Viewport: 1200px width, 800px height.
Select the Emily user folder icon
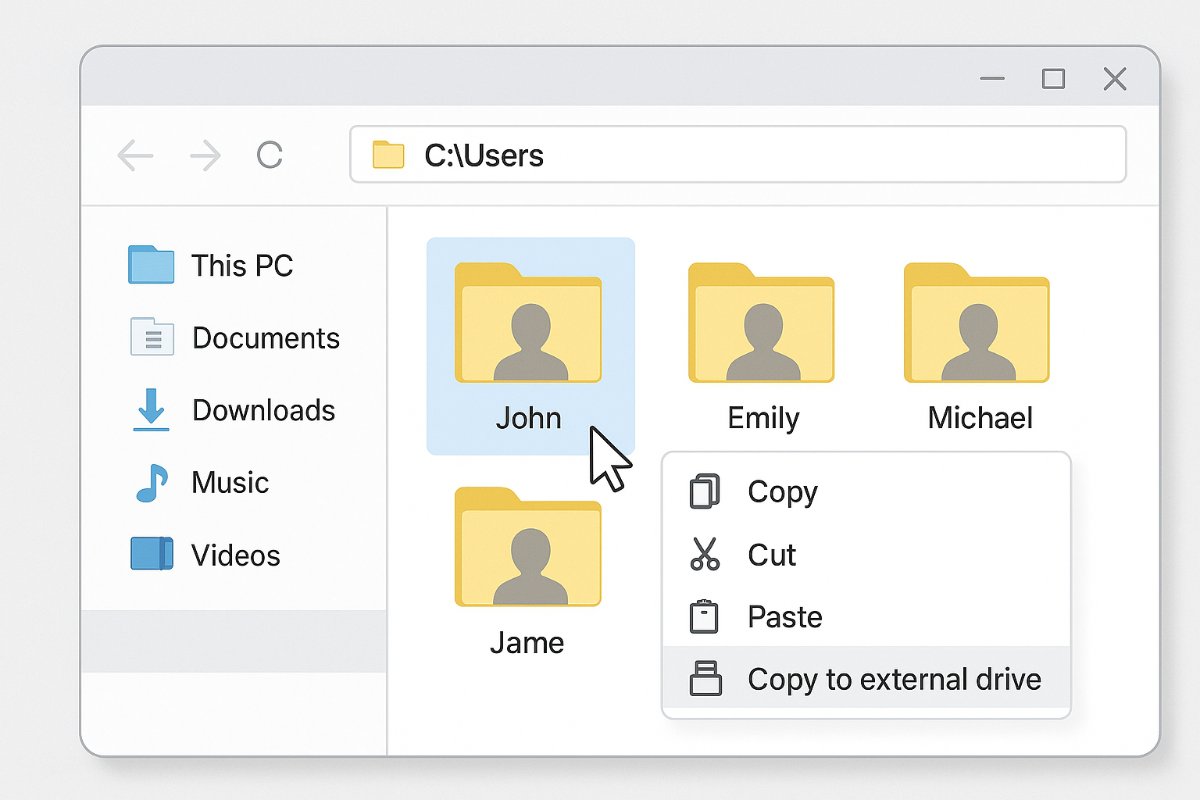coord(761,323)
